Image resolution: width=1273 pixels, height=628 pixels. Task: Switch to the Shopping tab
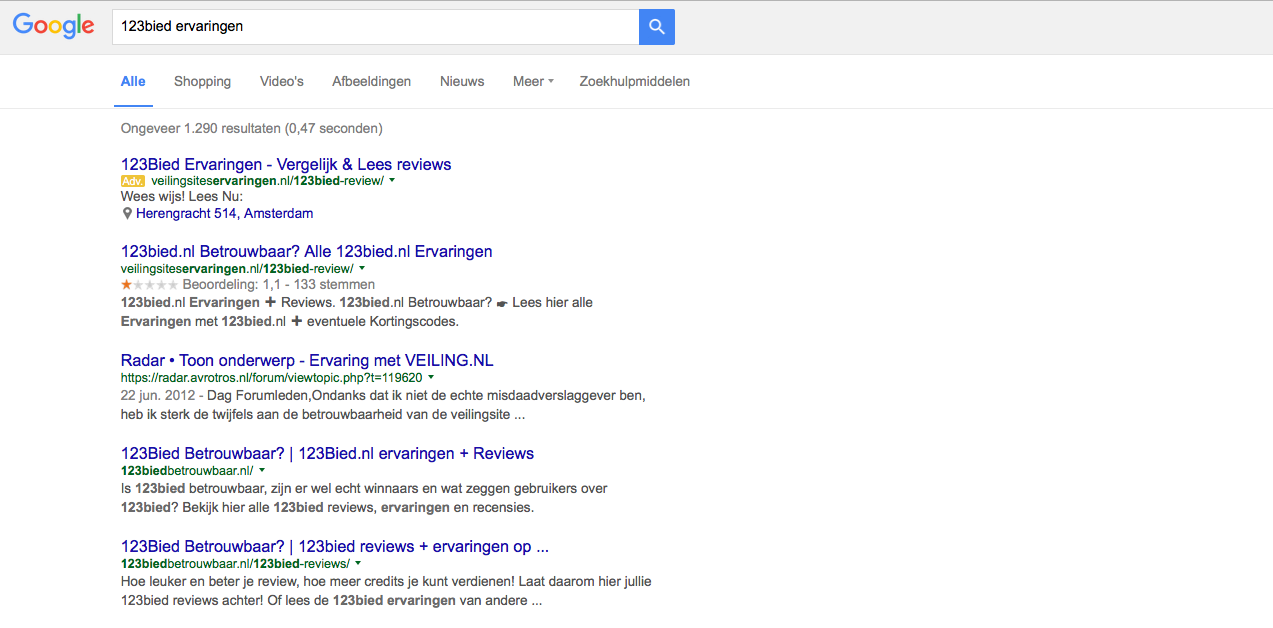202,82
